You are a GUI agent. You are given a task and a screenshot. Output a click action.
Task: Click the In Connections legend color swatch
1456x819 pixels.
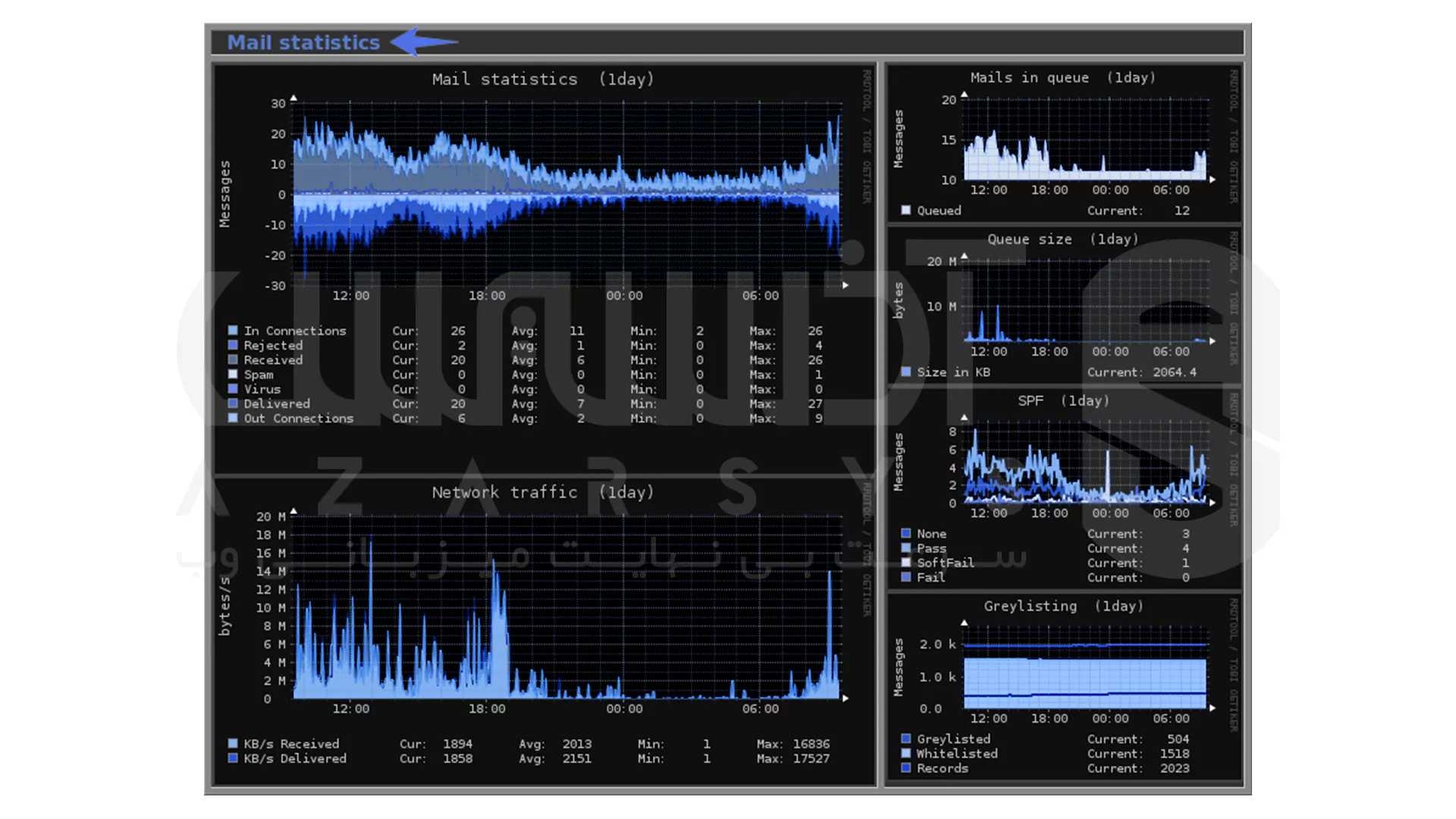click(x=233, y=331)
